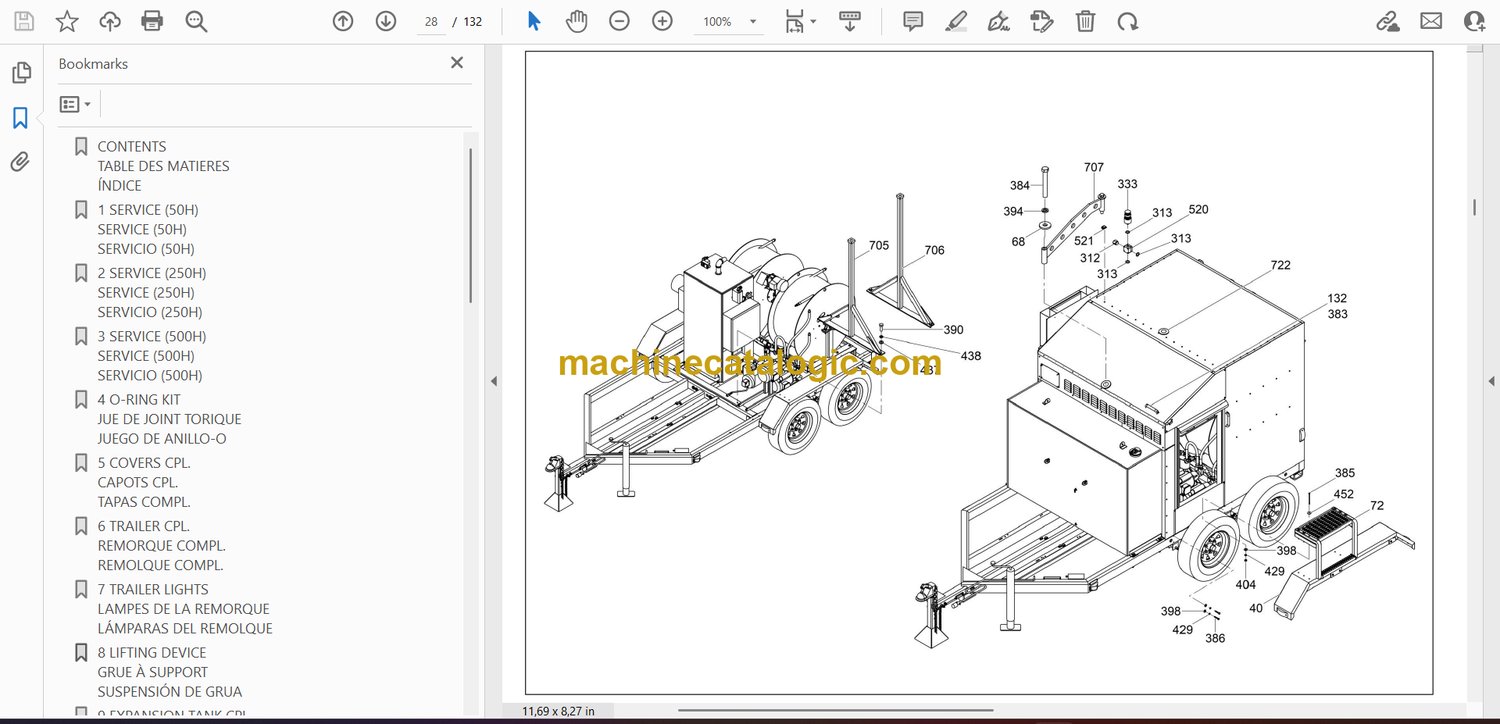1500x724 pixels.
Task: Toggle the Bookmarks panel icon in sidebar
Action: (20, 118)
